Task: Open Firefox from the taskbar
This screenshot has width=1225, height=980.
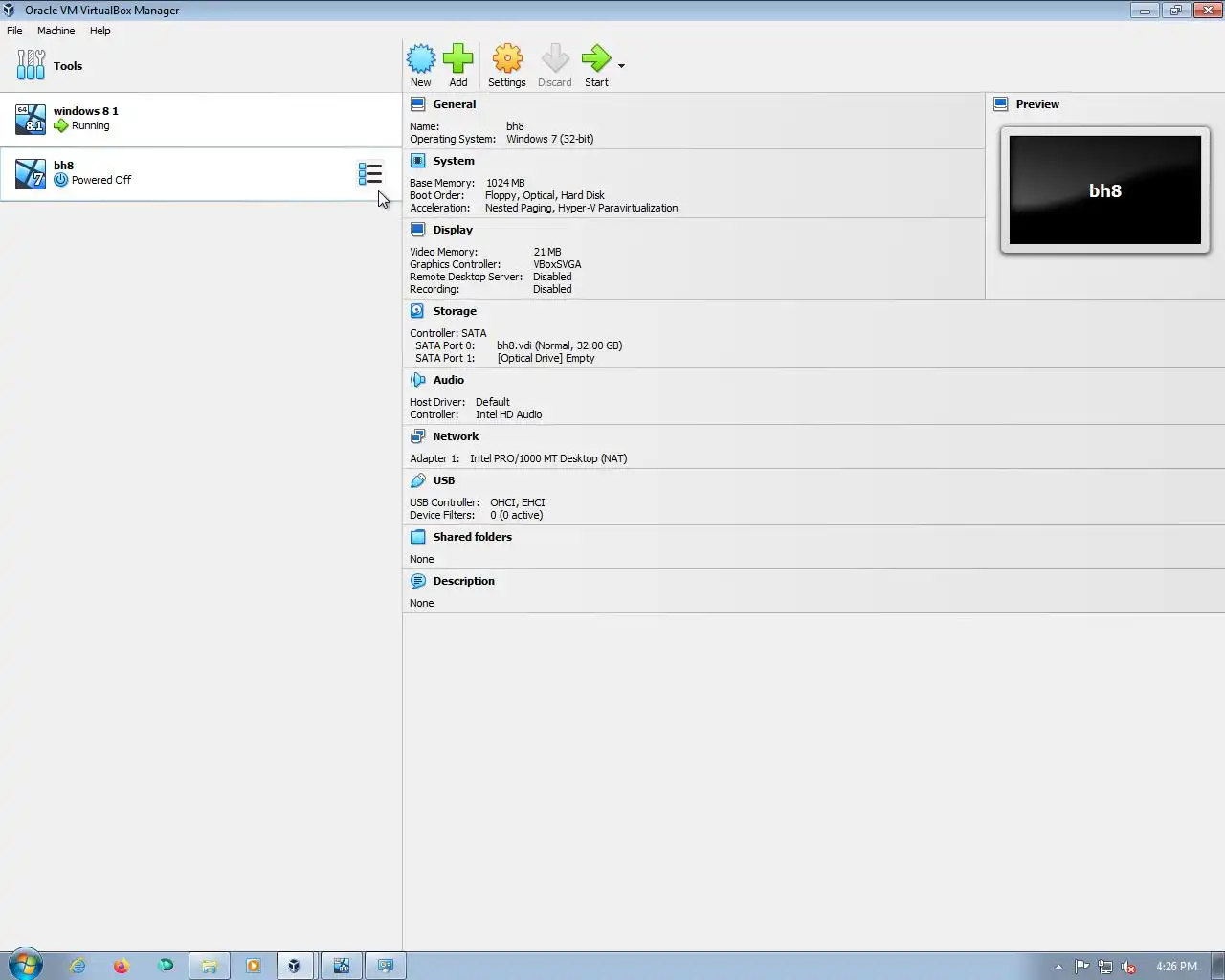Action: click(122, 966)
